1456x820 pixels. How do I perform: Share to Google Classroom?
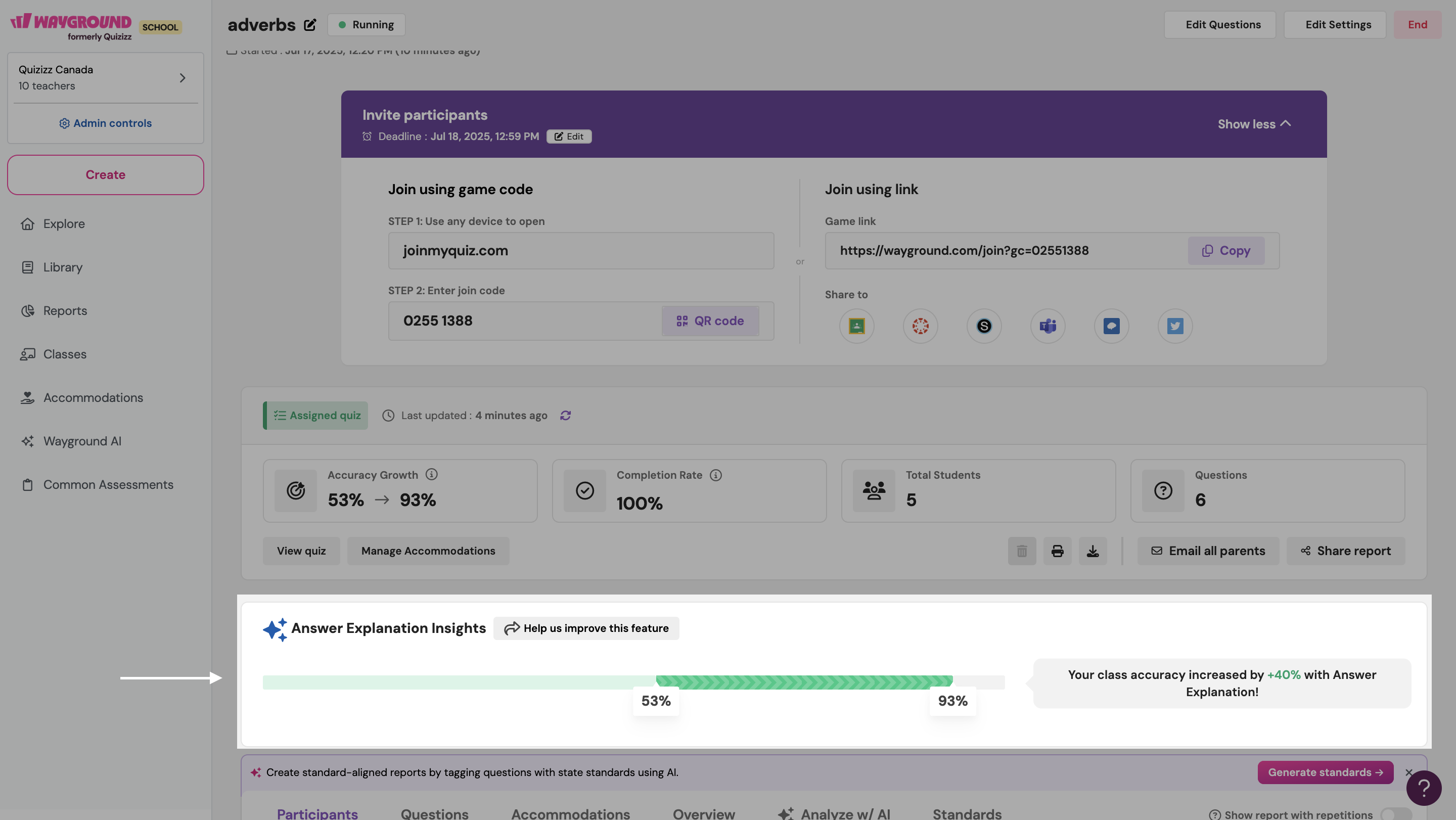(x=856, y=326)
